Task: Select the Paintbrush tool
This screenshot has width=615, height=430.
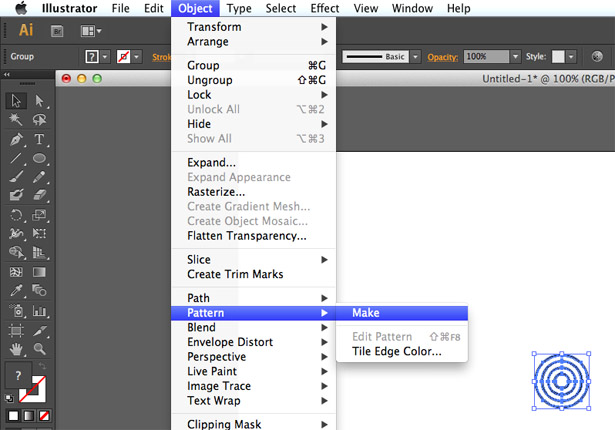Action: pos(16,177)
